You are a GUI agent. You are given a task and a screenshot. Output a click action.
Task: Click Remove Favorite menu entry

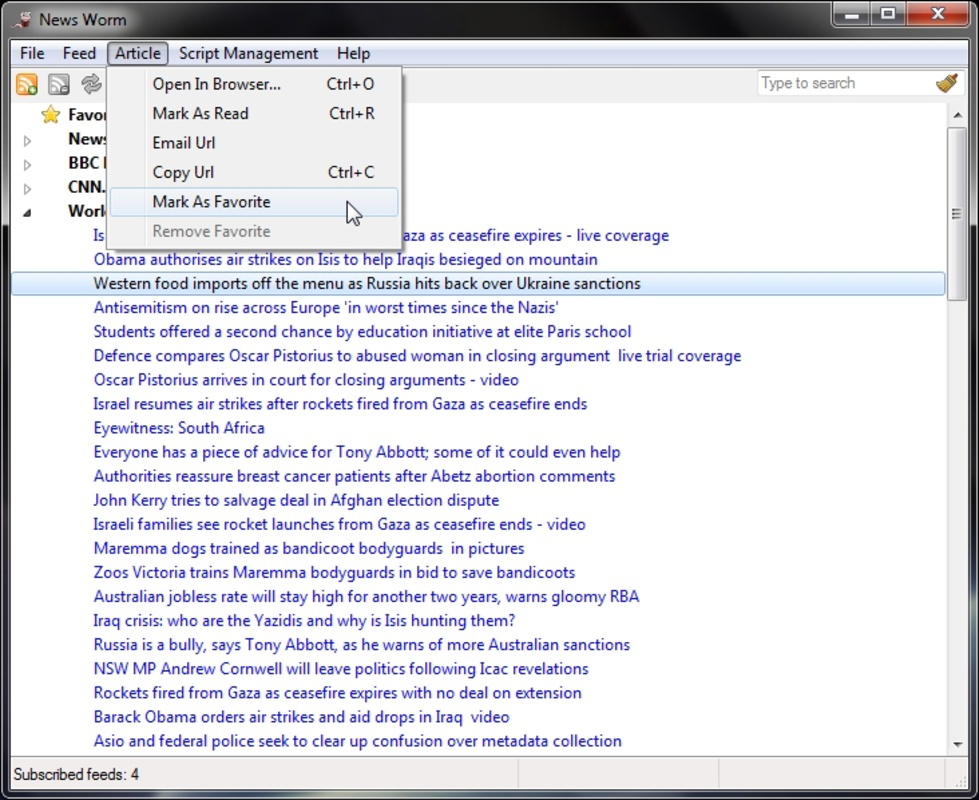point(254,231)
